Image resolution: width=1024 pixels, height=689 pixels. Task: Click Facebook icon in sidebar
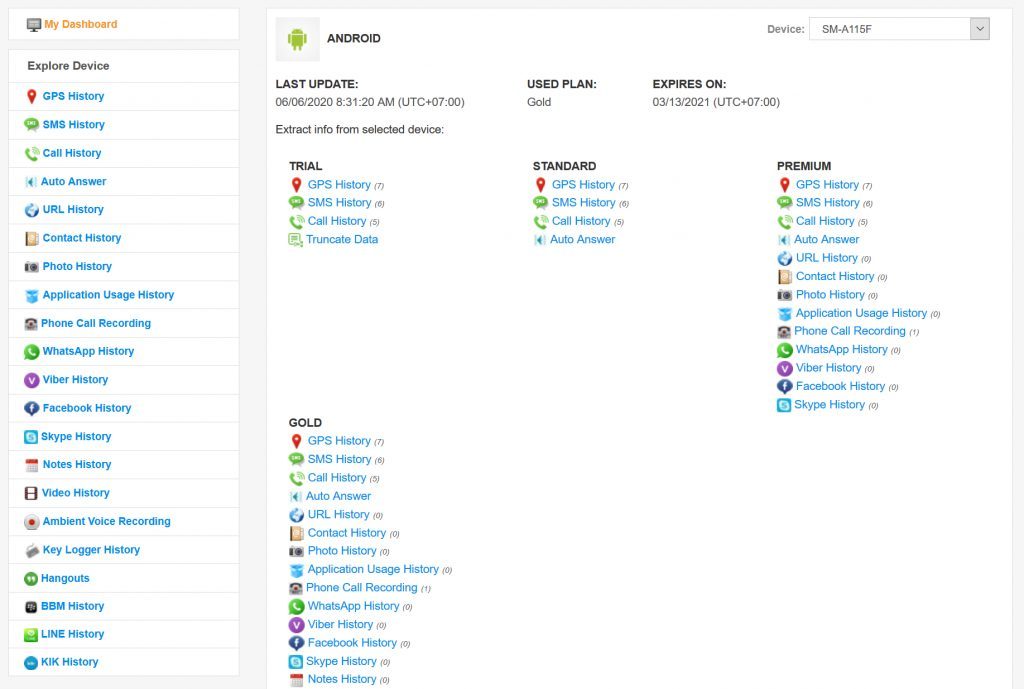tap(31, 408)
